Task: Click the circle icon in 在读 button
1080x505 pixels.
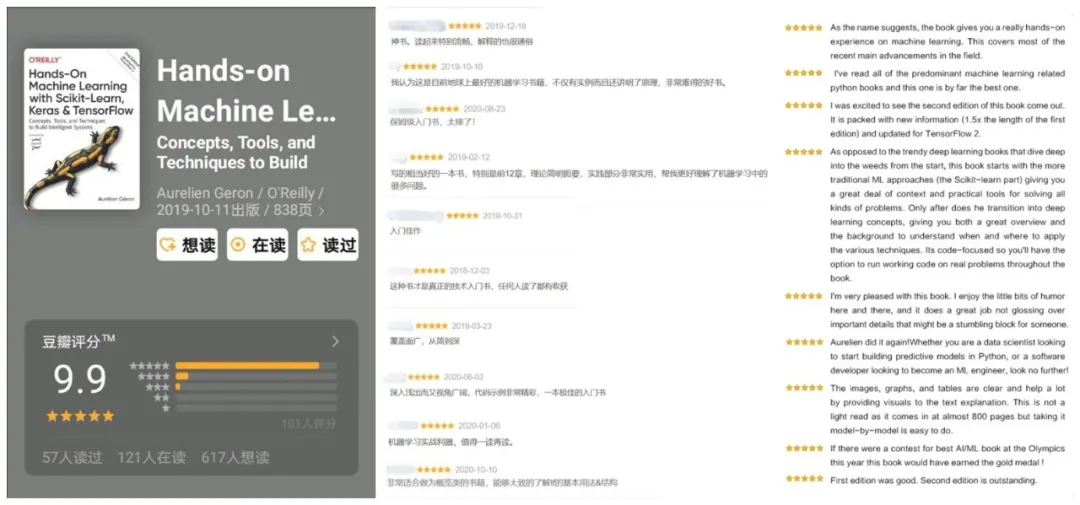Action: [238, 245]
